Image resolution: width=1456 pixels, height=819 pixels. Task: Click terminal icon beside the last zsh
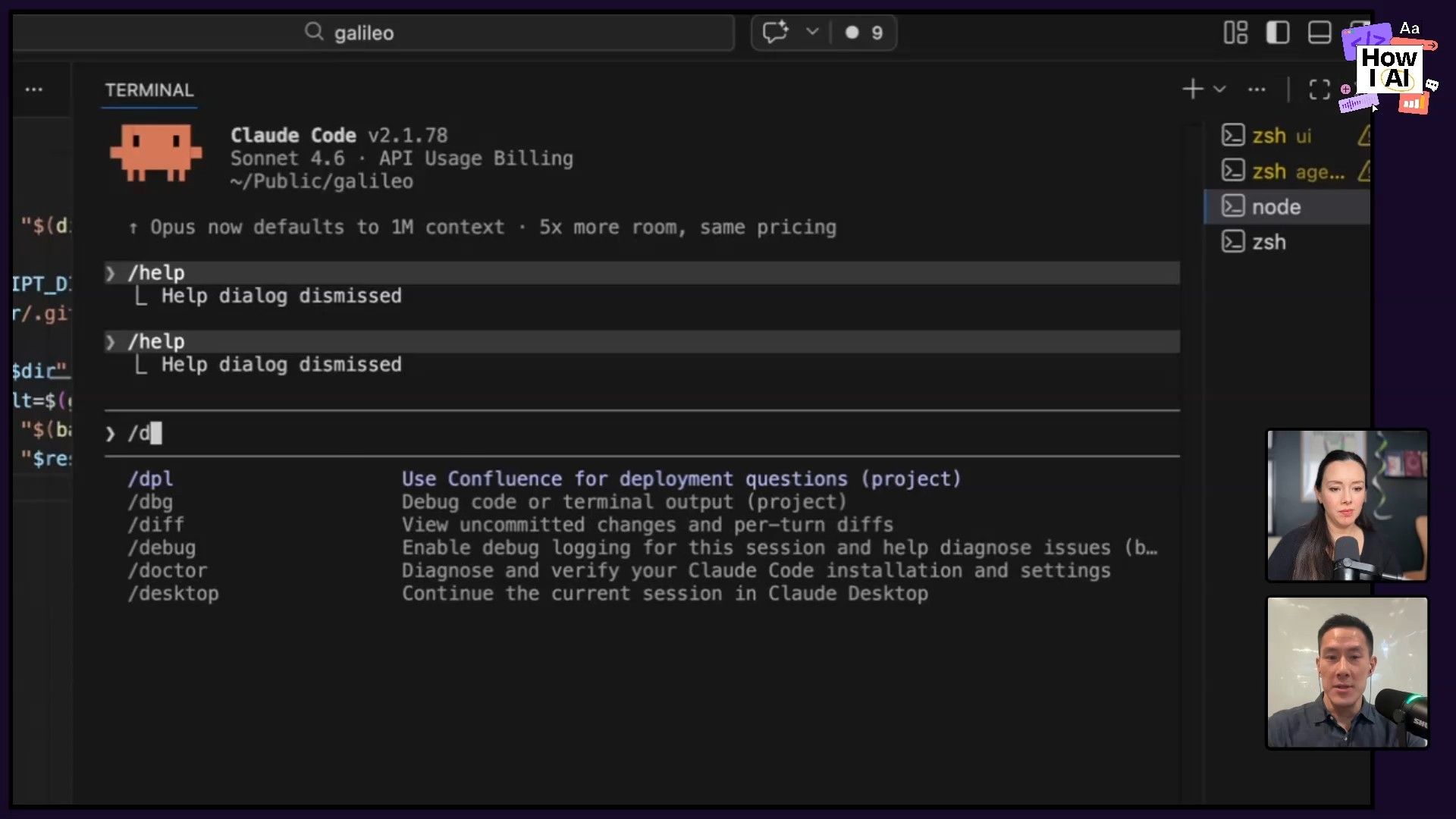tap(1233, 242)
